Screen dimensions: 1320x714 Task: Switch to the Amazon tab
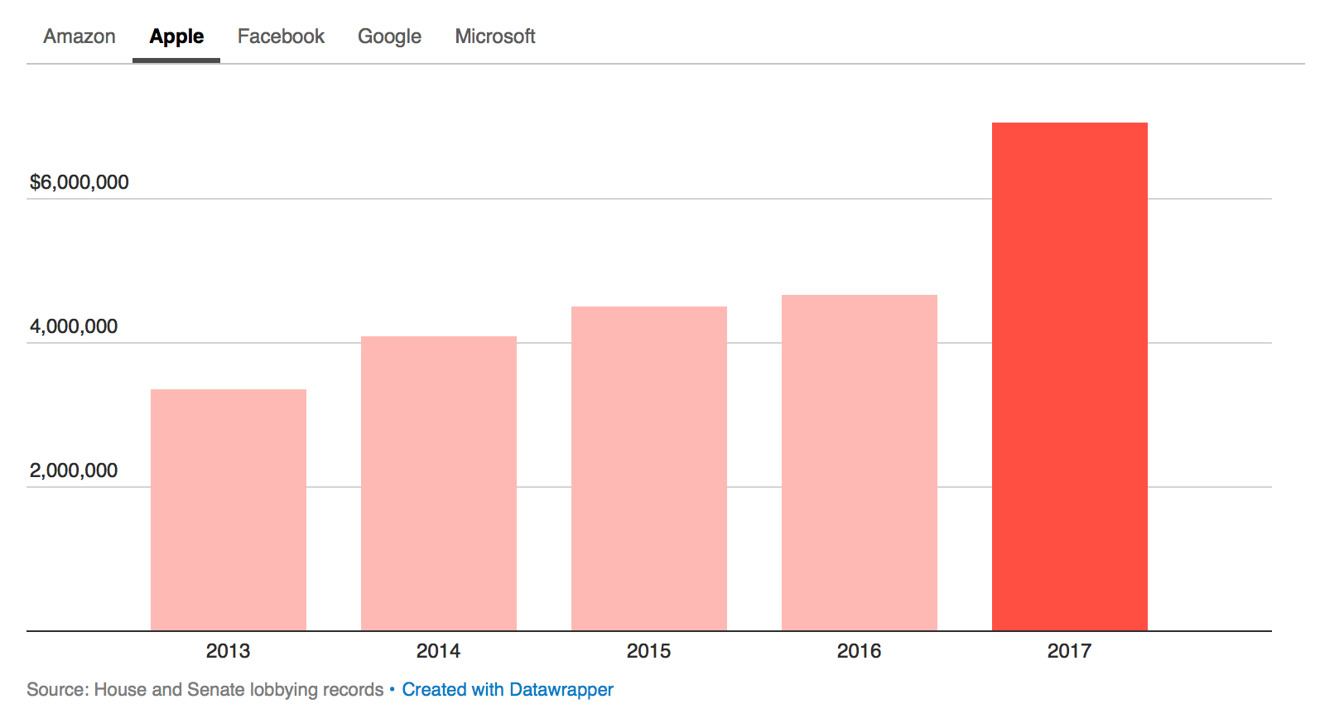point(79,37)
